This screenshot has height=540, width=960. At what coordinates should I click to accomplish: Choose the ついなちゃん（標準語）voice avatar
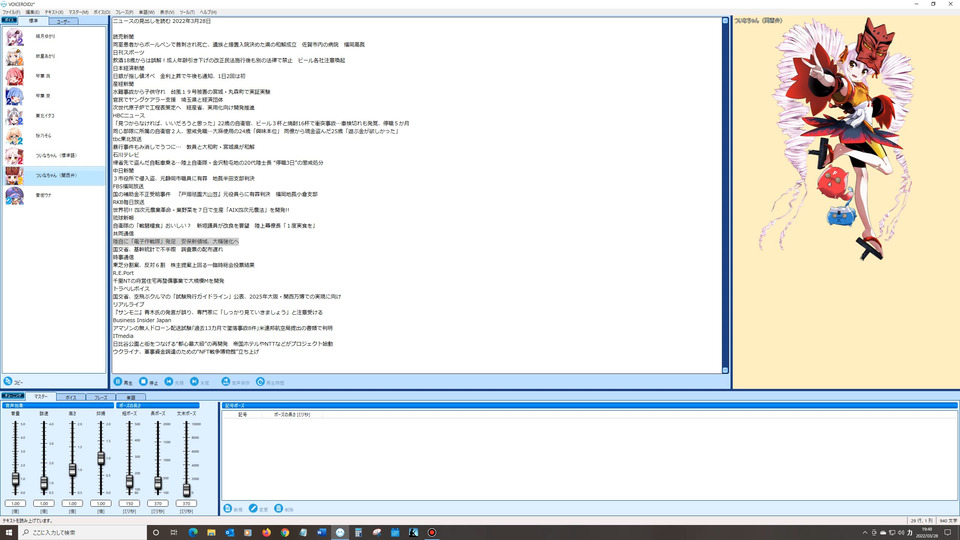point(14,156)
